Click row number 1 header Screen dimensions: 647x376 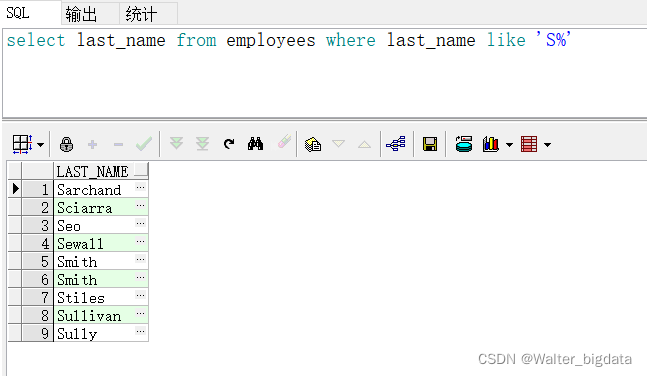[37, 189]
